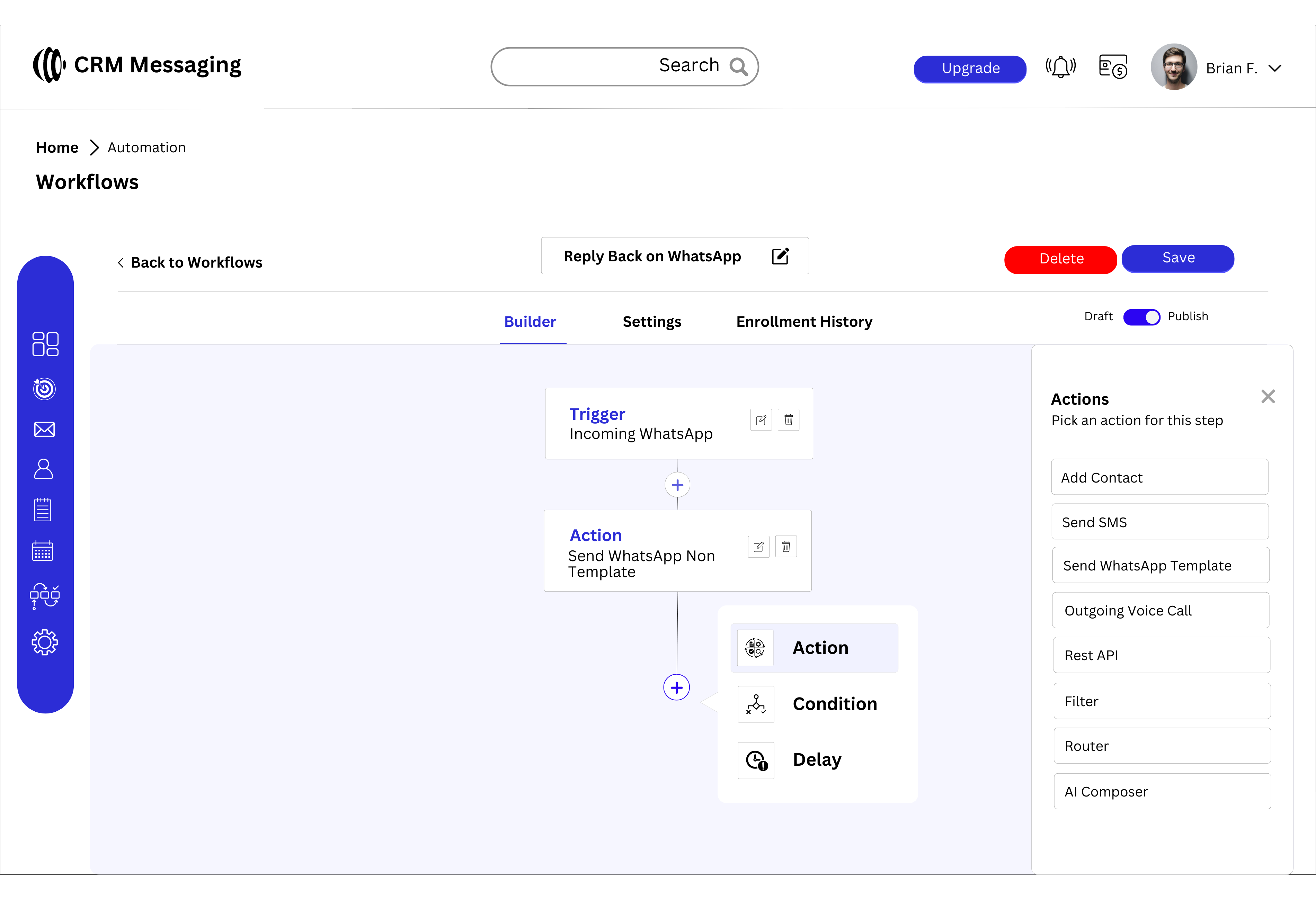
Task: Open the notifications bell icon
Action: point(1060,67)
